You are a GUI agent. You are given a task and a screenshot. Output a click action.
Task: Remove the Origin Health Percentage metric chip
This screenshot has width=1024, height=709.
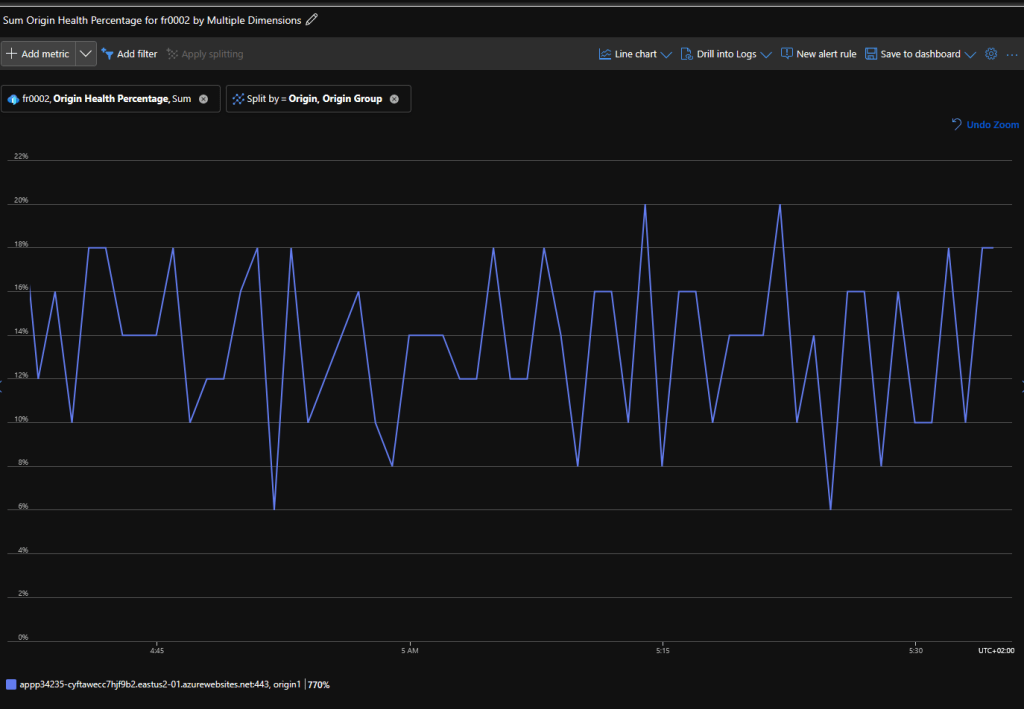tap(204, 99)
